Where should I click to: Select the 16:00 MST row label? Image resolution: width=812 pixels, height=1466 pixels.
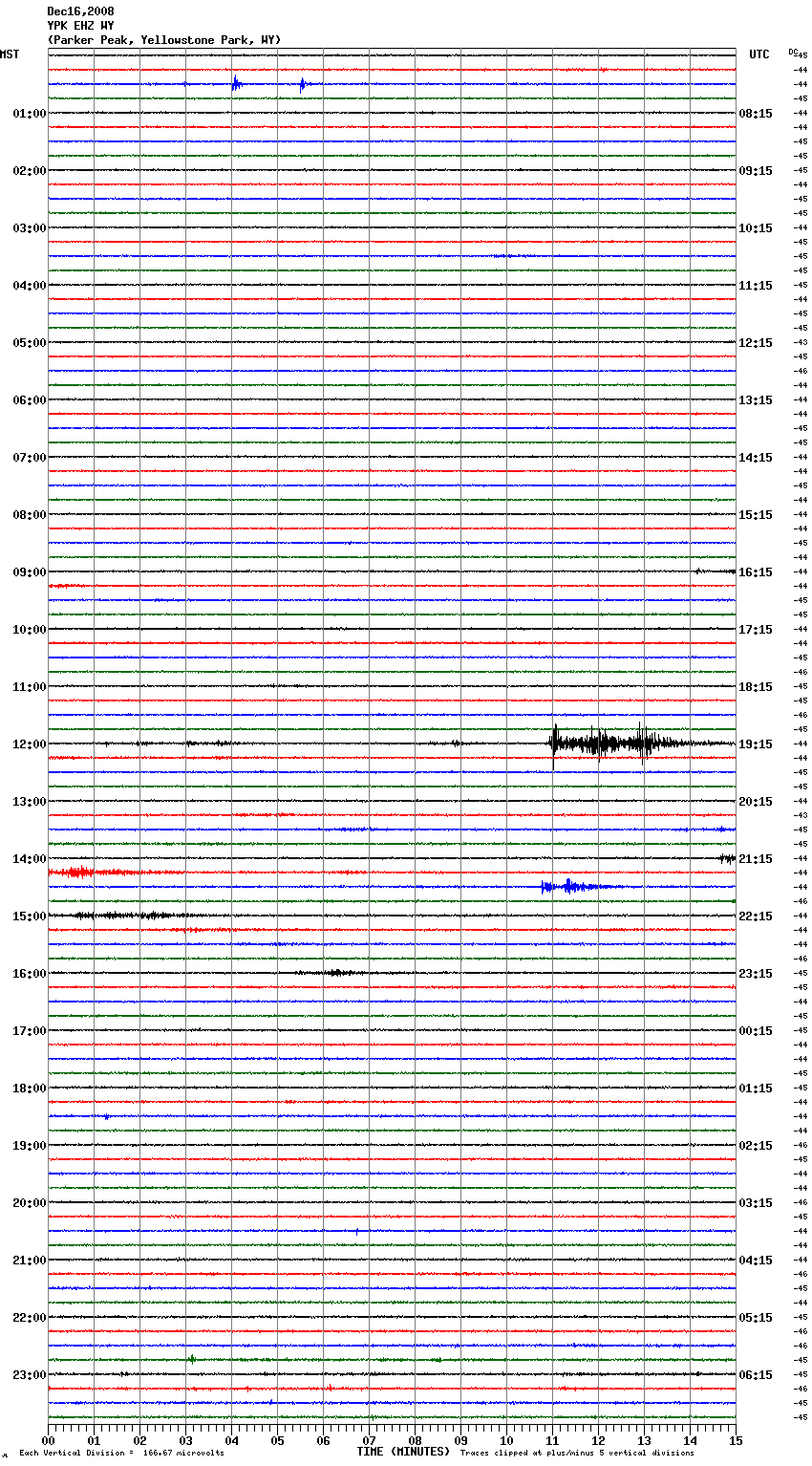pos(30,974)
